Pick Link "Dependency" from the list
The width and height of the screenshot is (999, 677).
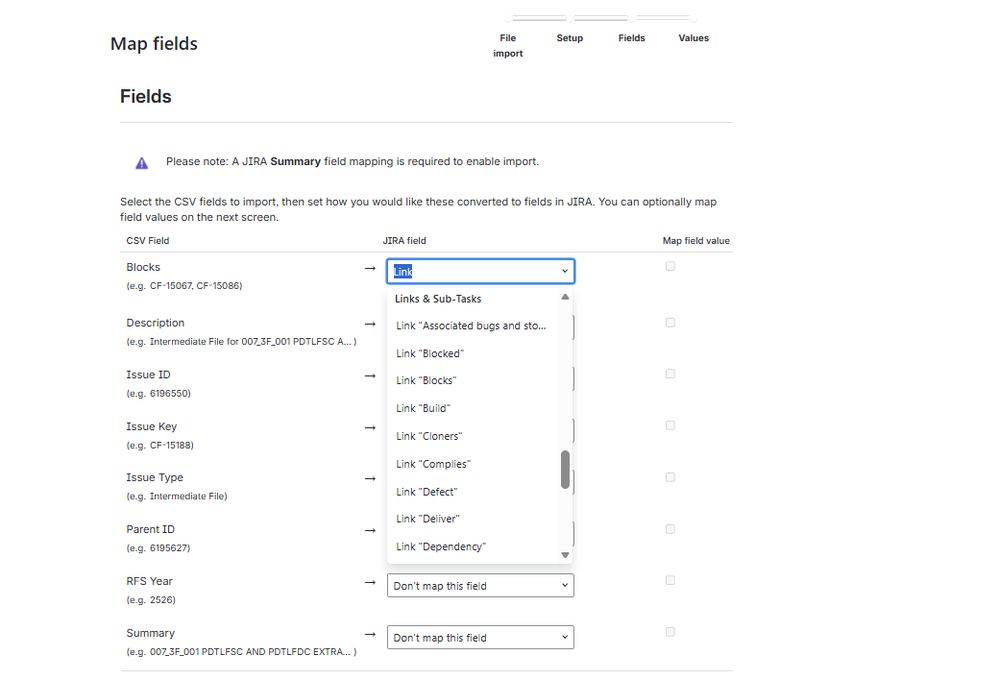click(x=440, y=546)
